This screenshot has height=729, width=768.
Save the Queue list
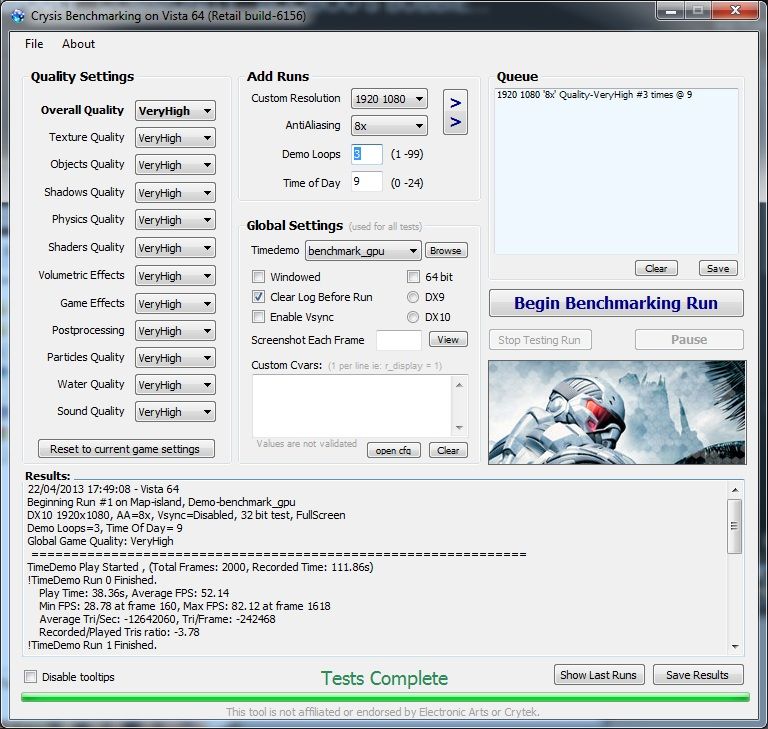[x=718, y=268]
